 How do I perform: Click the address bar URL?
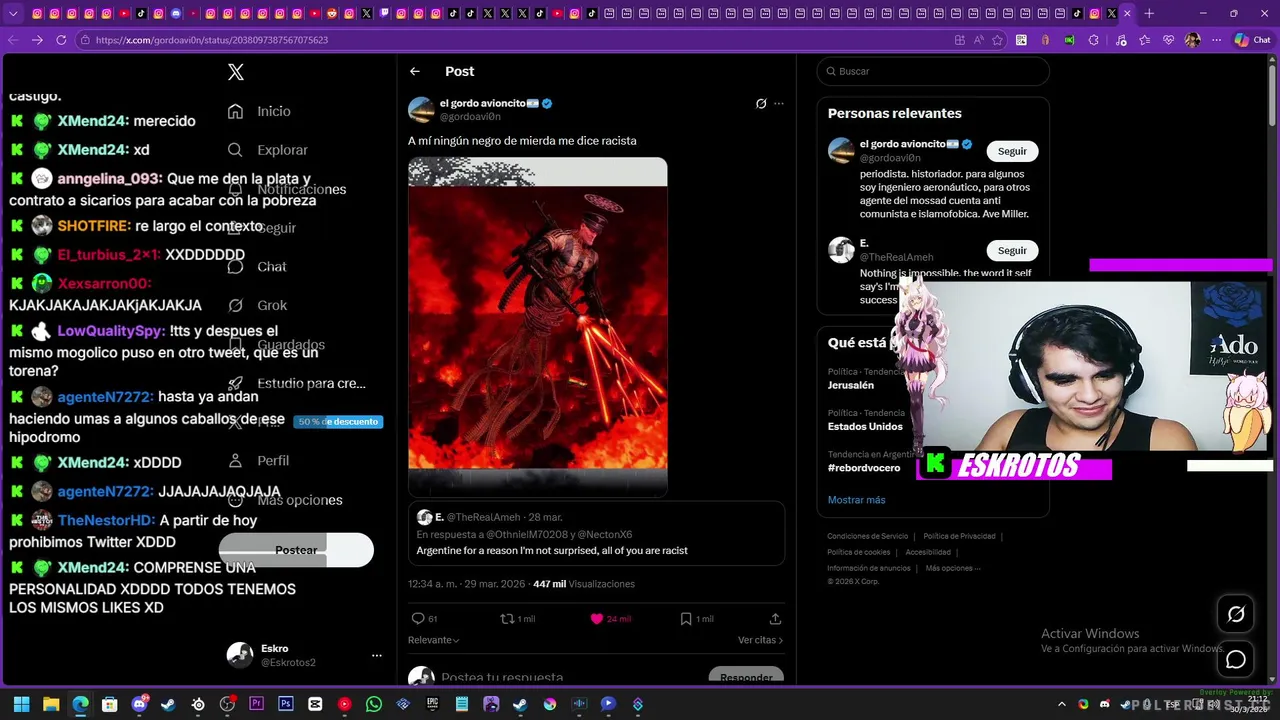click(x=212, y=40)
